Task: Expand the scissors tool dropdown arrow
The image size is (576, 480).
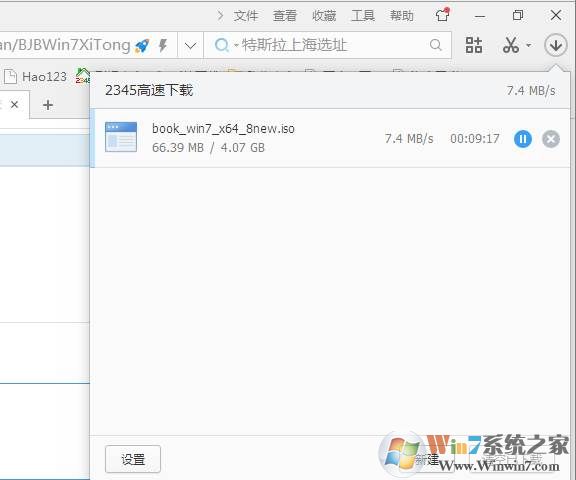Action: [529, 46]
